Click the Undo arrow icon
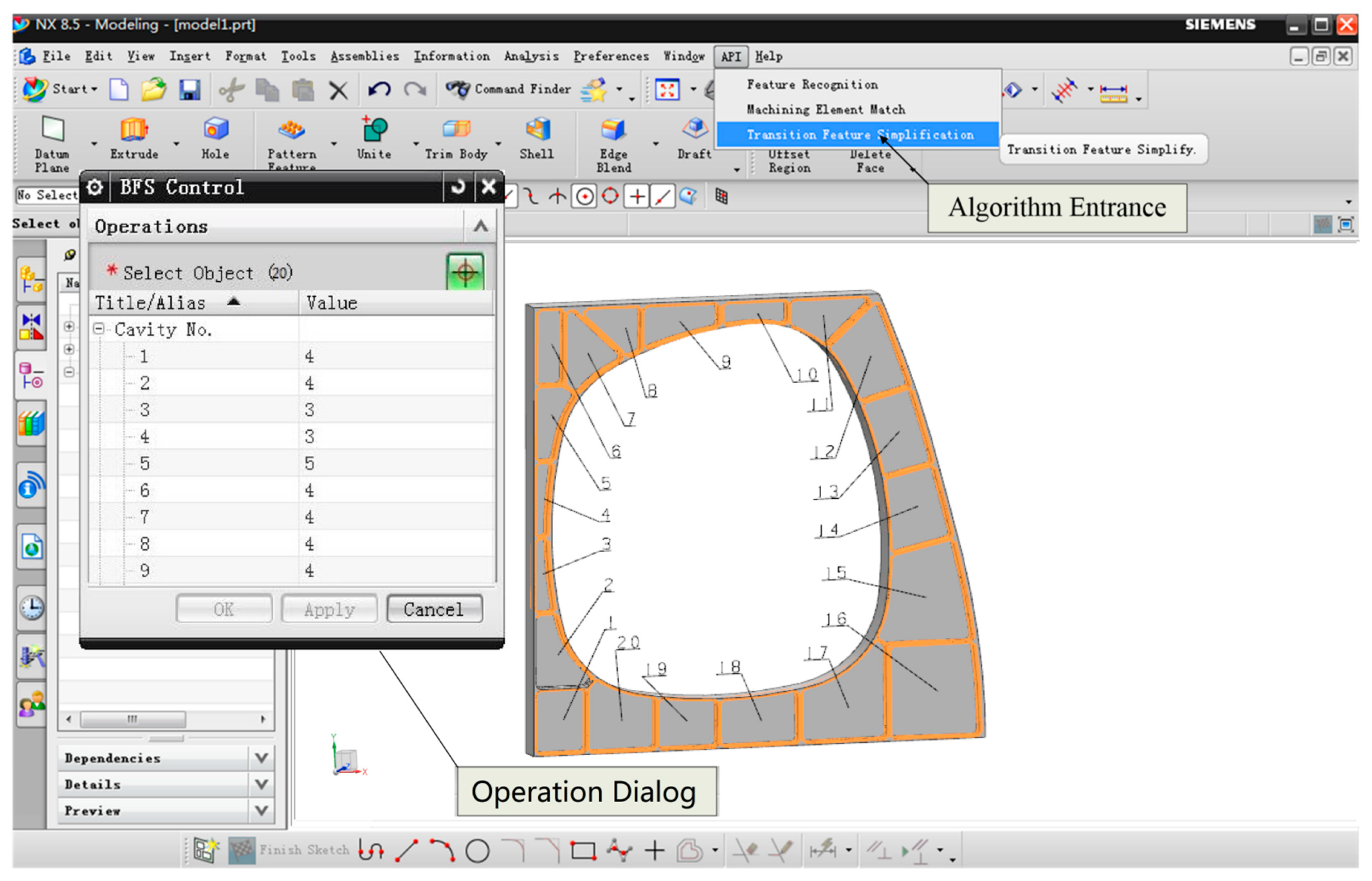This screenshot has width=1372, height=881. (x=379, y=90)
